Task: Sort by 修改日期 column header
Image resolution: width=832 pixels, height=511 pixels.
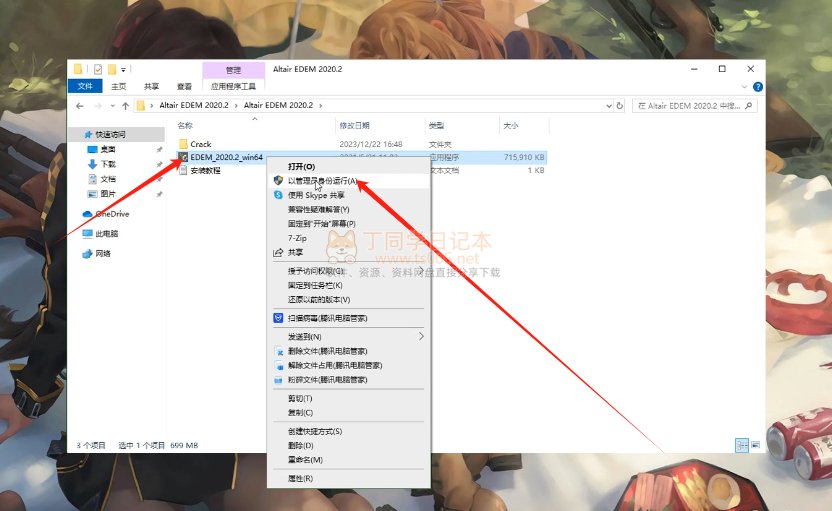Action: click(x=354, y=126)
